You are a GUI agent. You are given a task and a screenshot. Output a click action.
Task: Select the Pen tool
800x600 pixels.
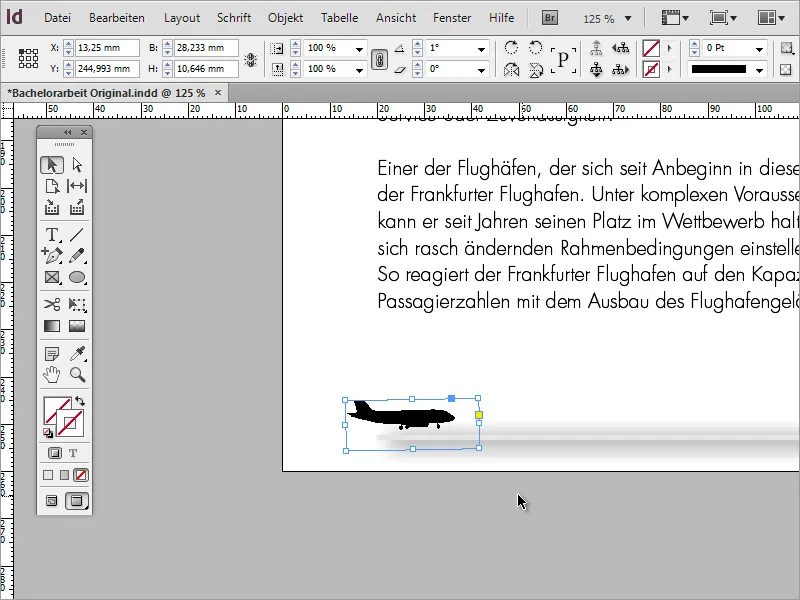point(52,256)
